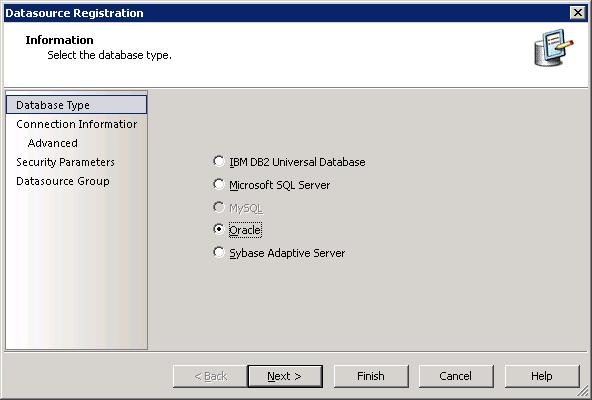Cancel the datasource registration wizard

click(456, 376)
